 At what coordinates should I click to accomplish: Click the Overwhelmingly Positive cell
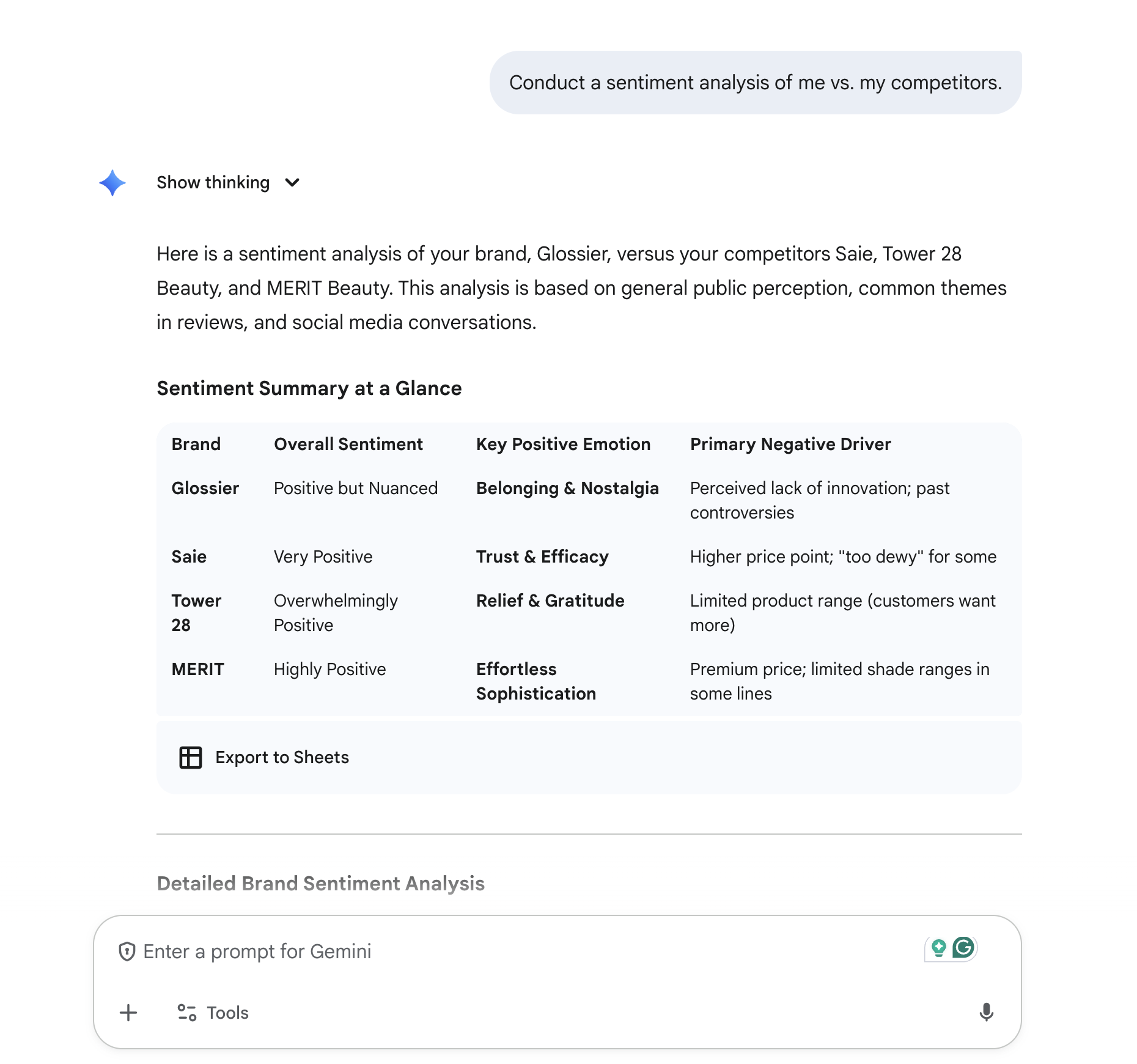[x=336, y=613]
